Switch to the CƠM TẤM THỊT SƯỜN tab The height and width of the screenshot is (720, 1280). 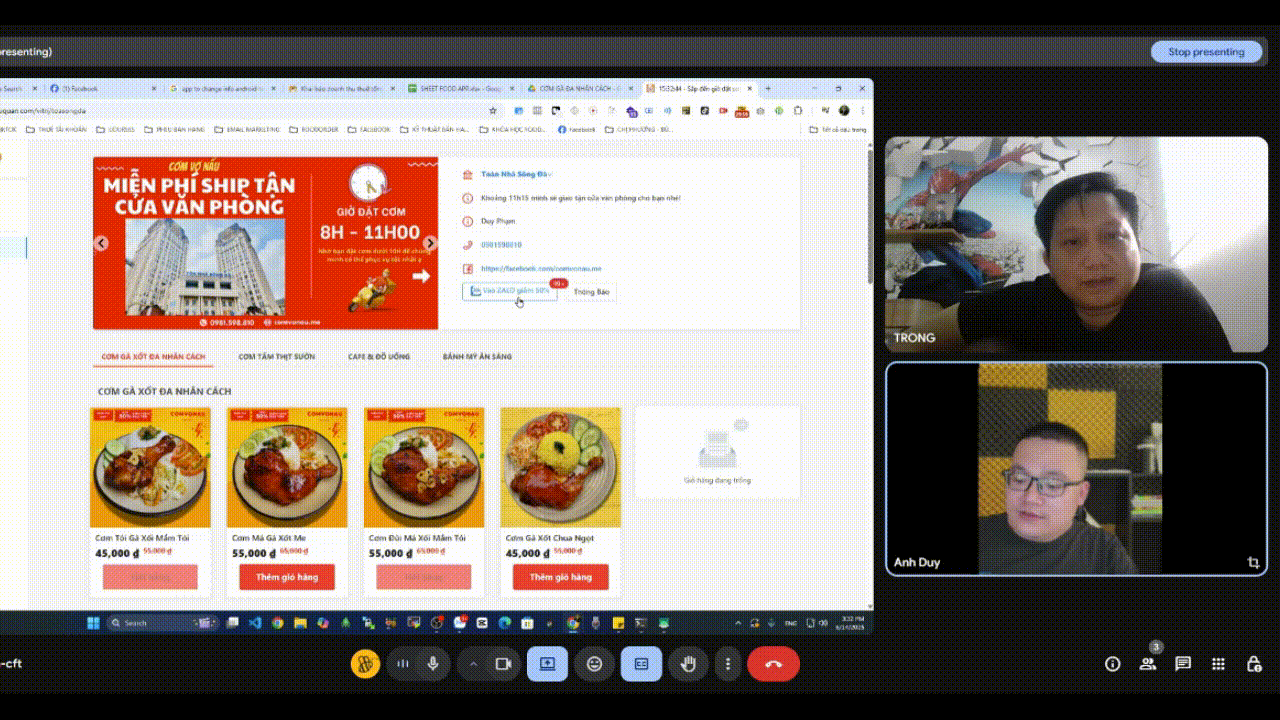(x=276, y=357)
